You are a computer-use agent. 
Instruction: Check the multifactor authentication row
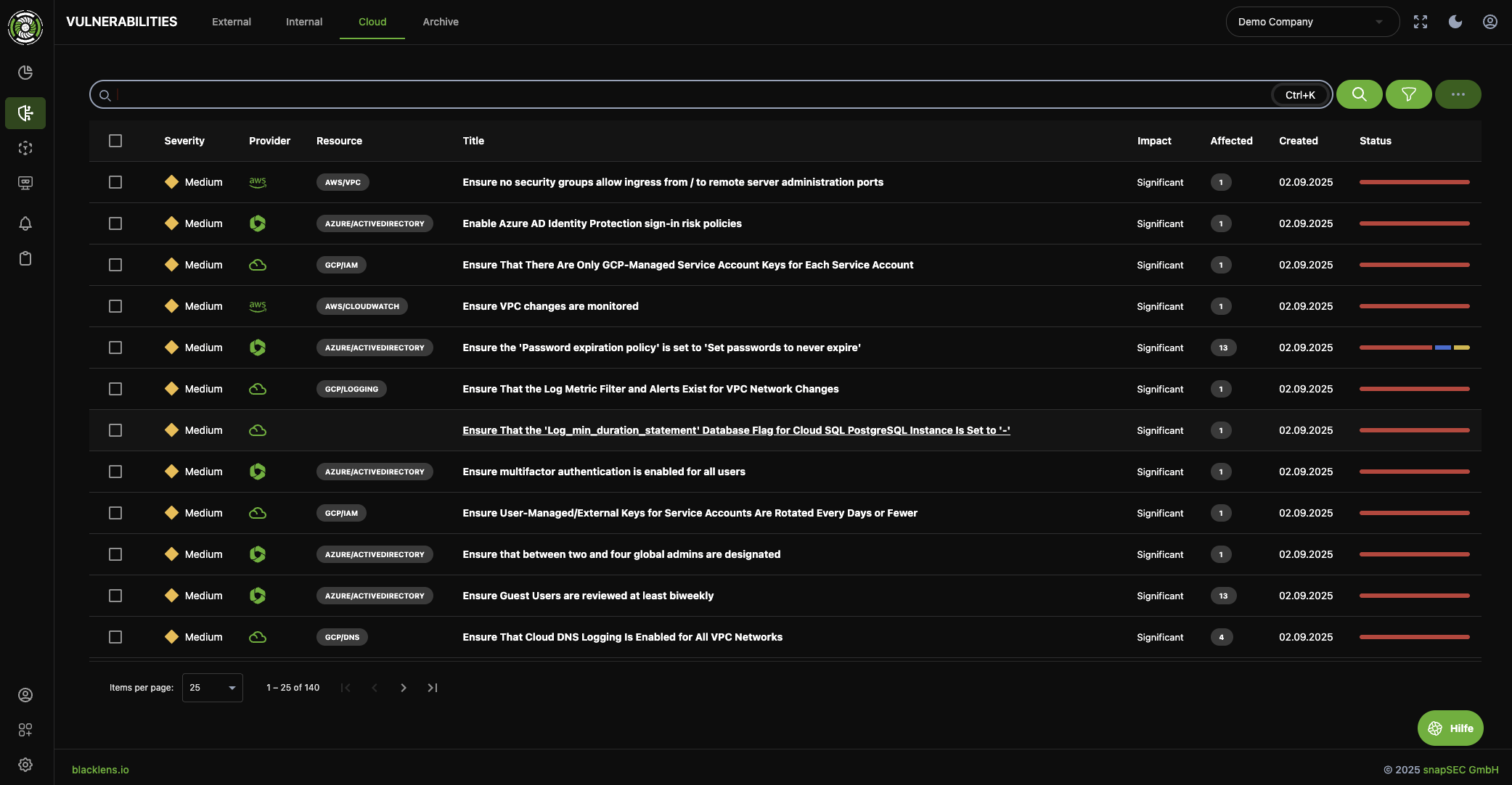coord(115,472)
